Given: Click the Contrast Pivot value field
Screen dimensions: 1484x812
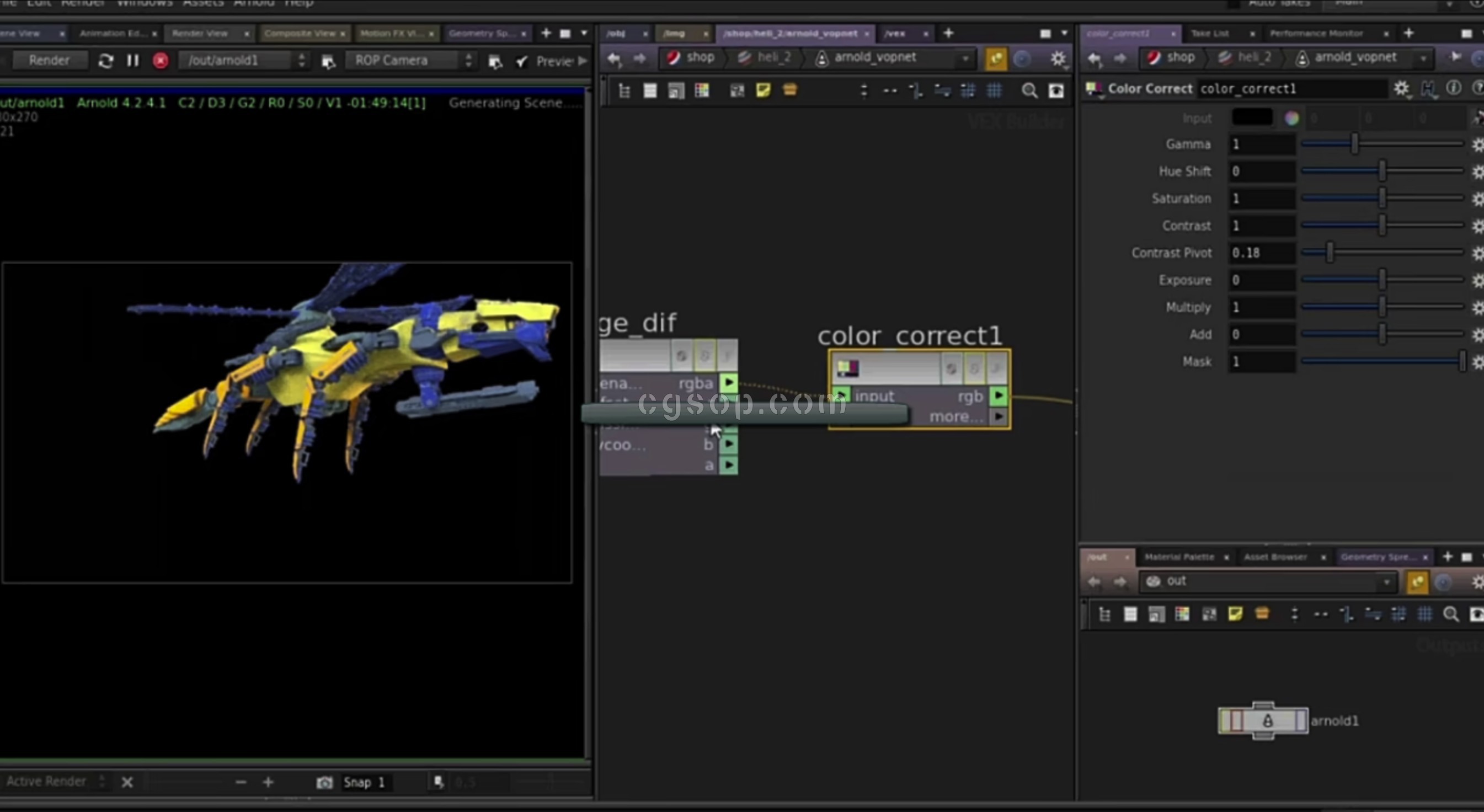Looking at the screenshot, I should tap(1261, 252).
